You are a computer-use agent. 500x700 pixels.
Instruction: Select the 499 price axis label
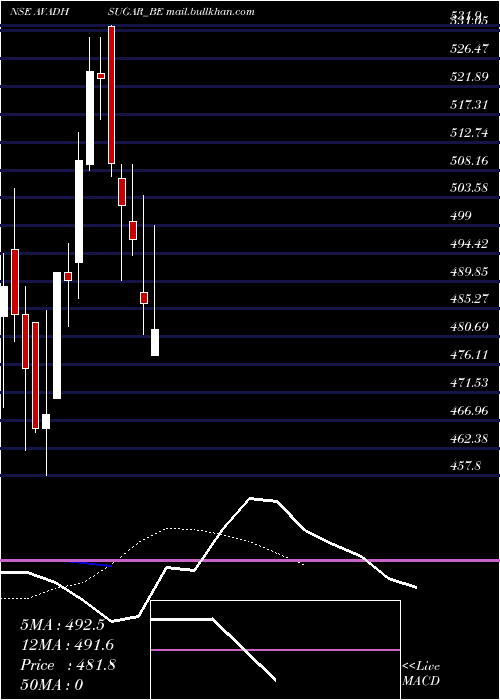click(461, 216)
